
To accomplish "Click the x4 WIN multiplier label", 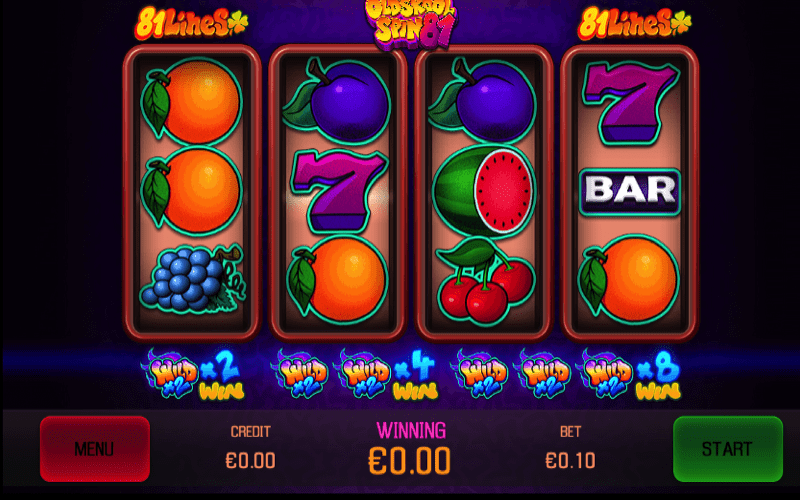I will [417, 374].
